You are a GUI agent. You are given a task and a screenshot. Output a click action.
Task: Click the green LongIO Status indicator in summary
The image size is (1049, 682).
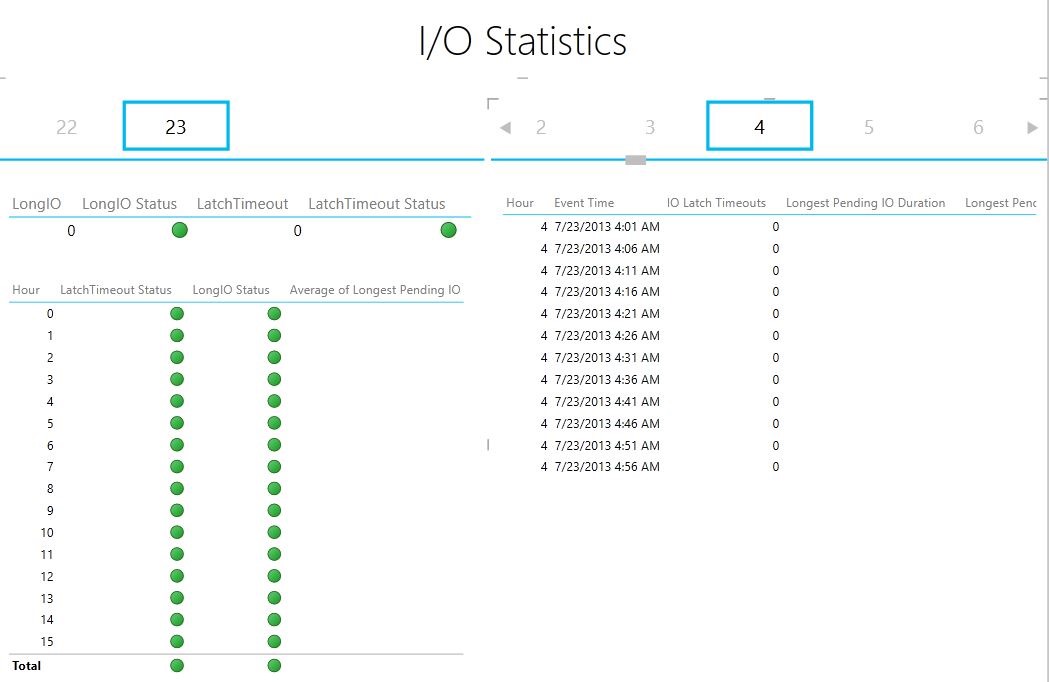(x=179, y=229)
